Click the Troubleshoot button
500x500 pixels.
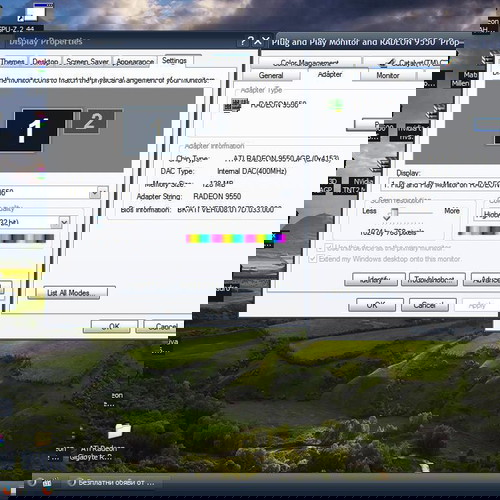[432, 280]
